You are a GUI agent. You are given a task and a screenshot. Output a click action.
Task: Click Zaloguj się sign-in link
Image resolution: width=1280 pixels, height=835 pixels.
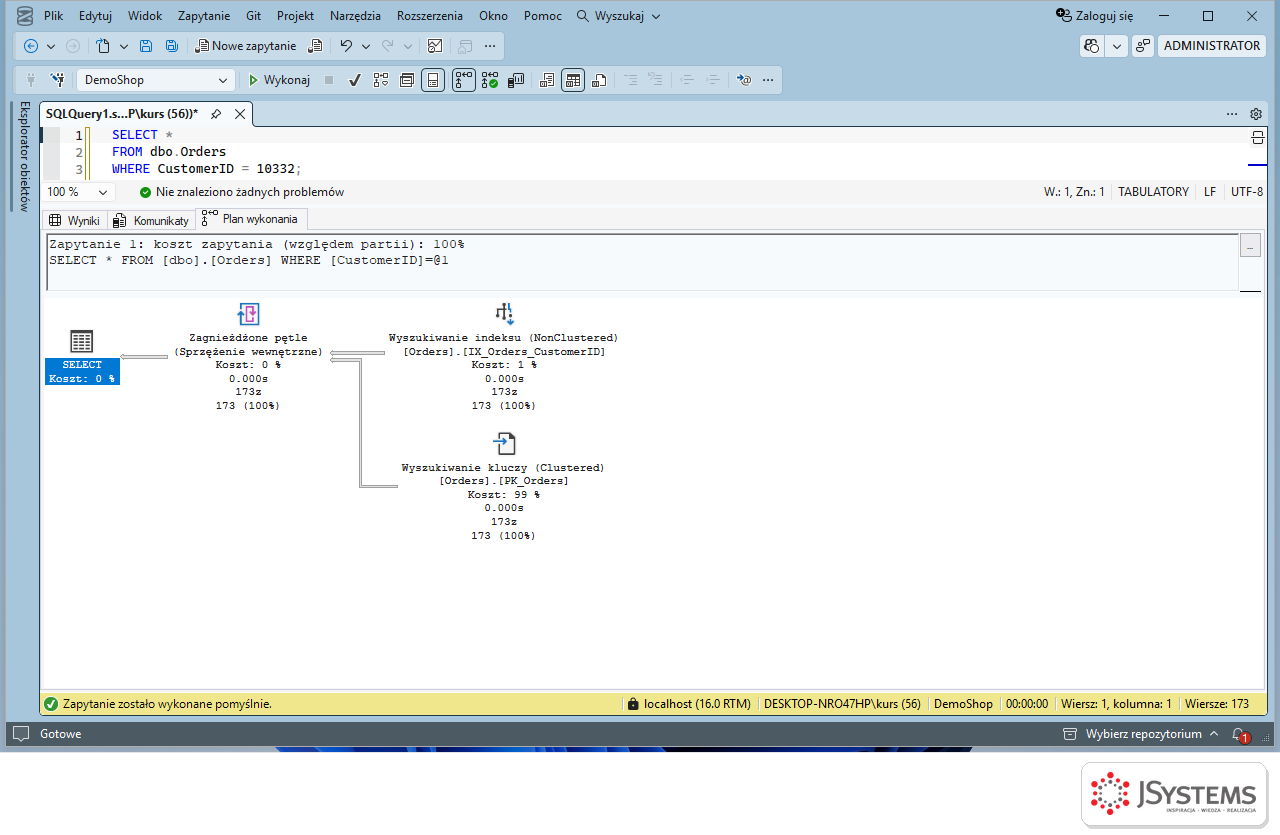(1095, 16)
